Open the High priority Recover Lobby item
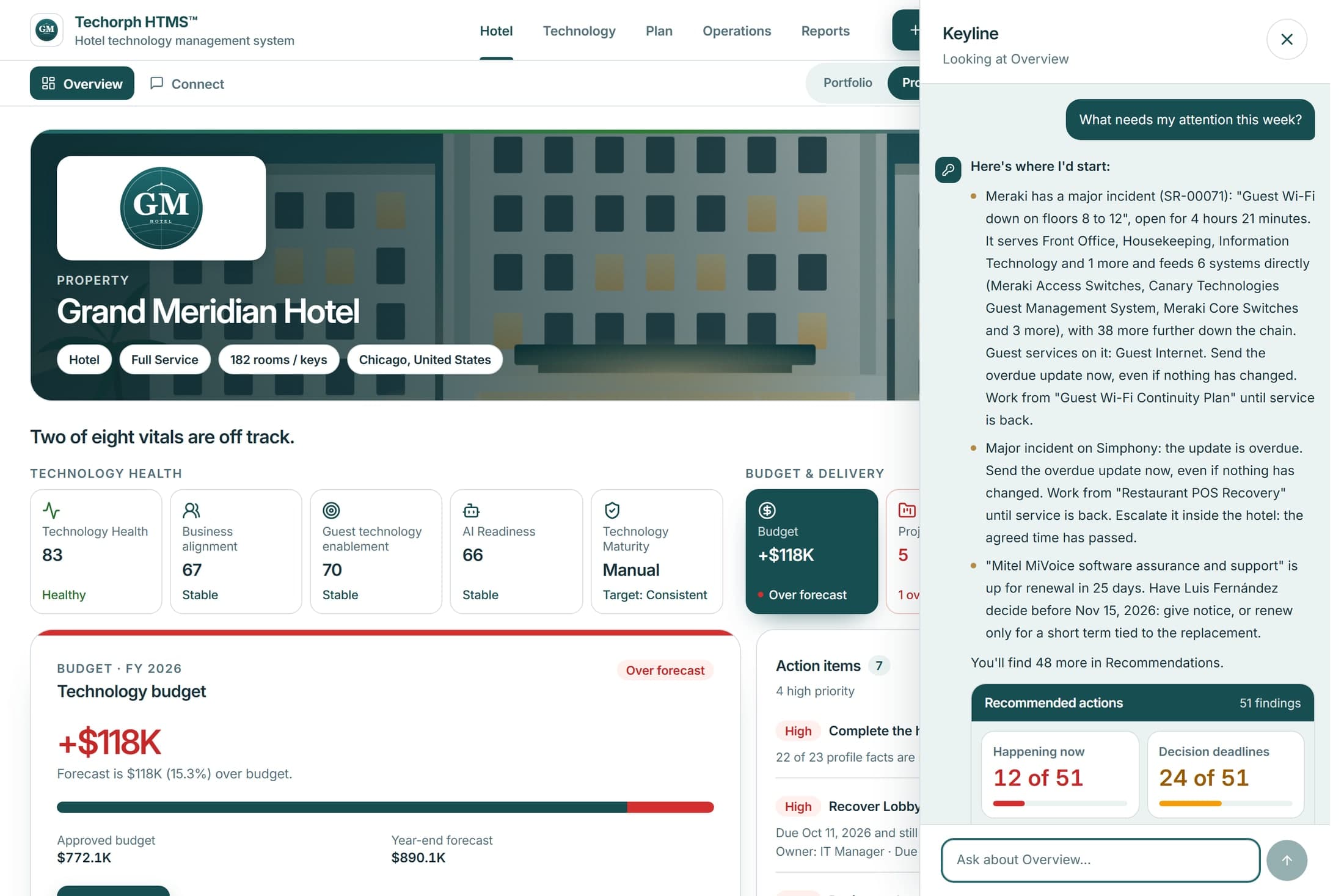This screenshot has height=896, width=1344. pos(847,829)
